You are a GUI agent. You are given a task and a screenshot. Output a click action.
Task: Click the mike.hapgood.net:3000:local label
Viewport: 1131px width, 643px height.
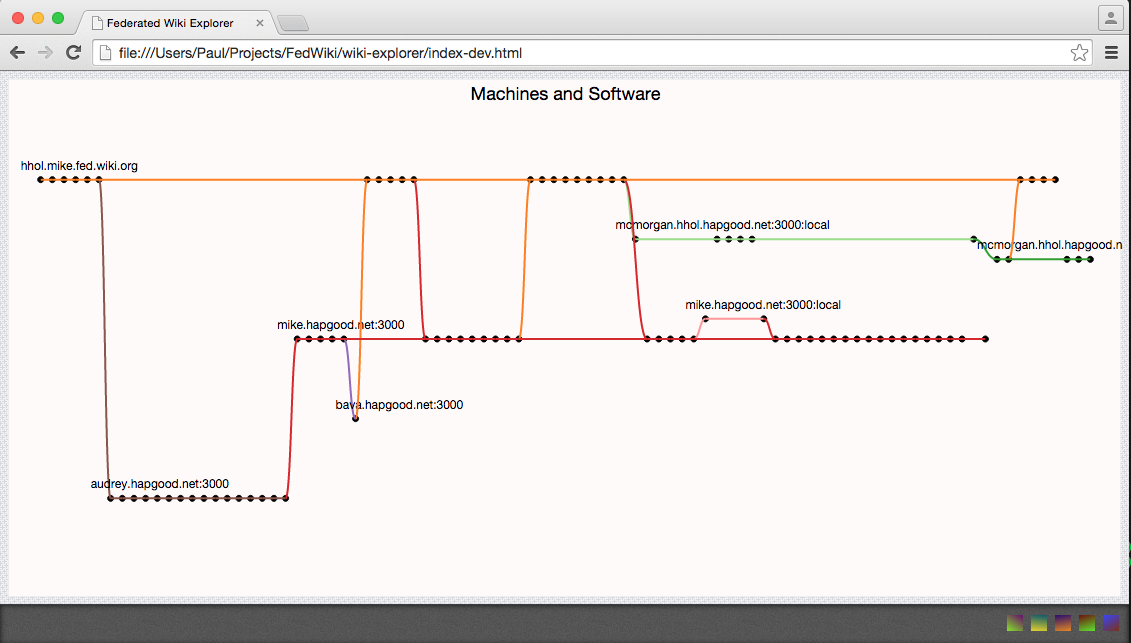(x=763, y=305)
